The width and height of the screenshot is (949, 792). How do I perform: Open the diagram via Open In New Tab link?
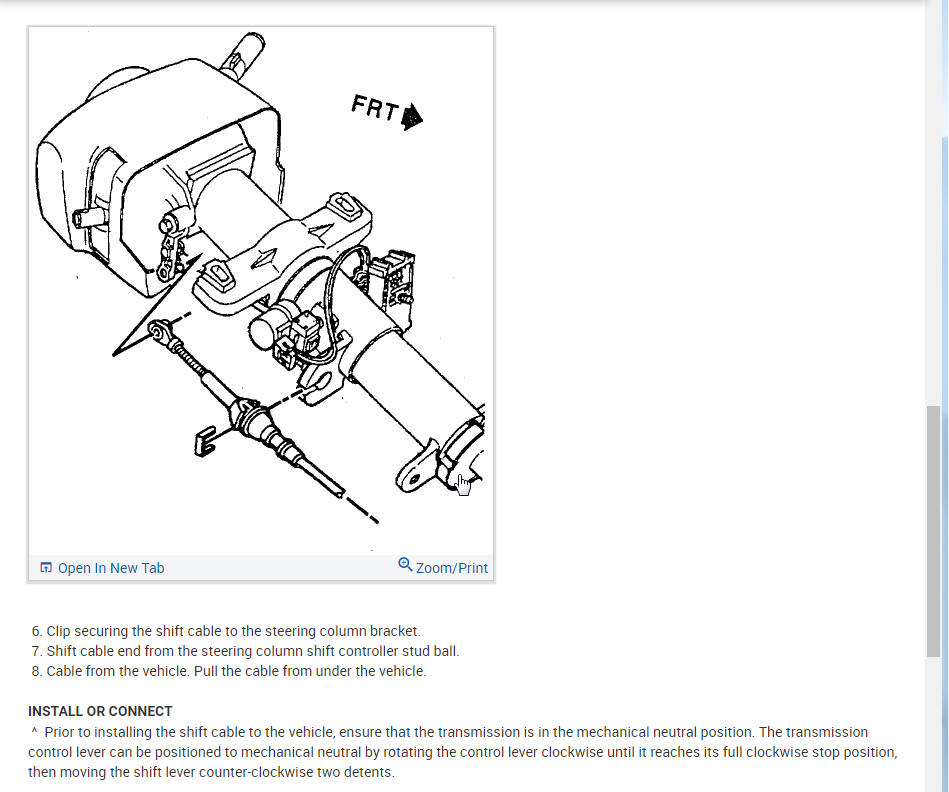[x=111, y=568]
